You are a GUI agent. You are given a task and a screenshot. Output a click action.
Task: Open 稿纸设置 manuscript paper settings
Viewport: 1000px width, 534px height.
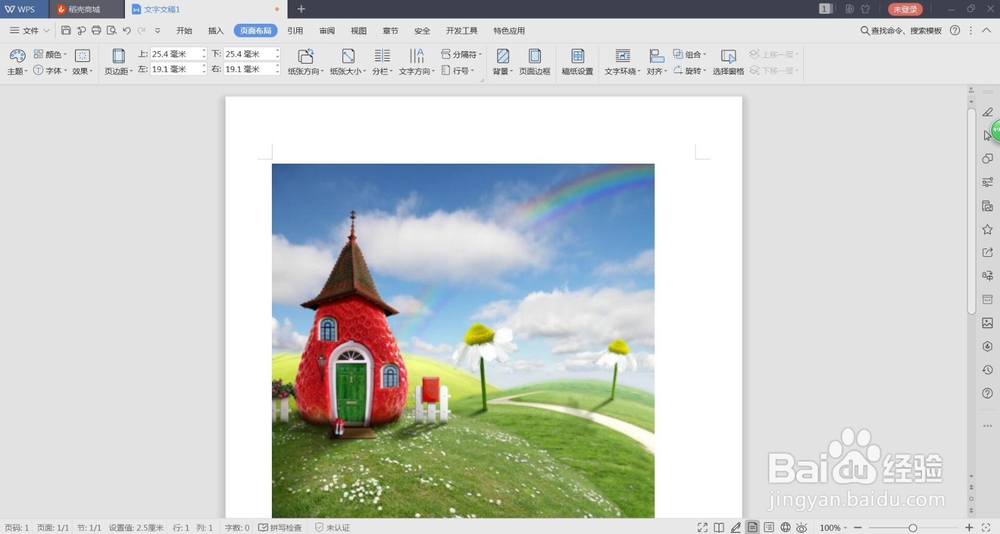click(x=577, y=63)
